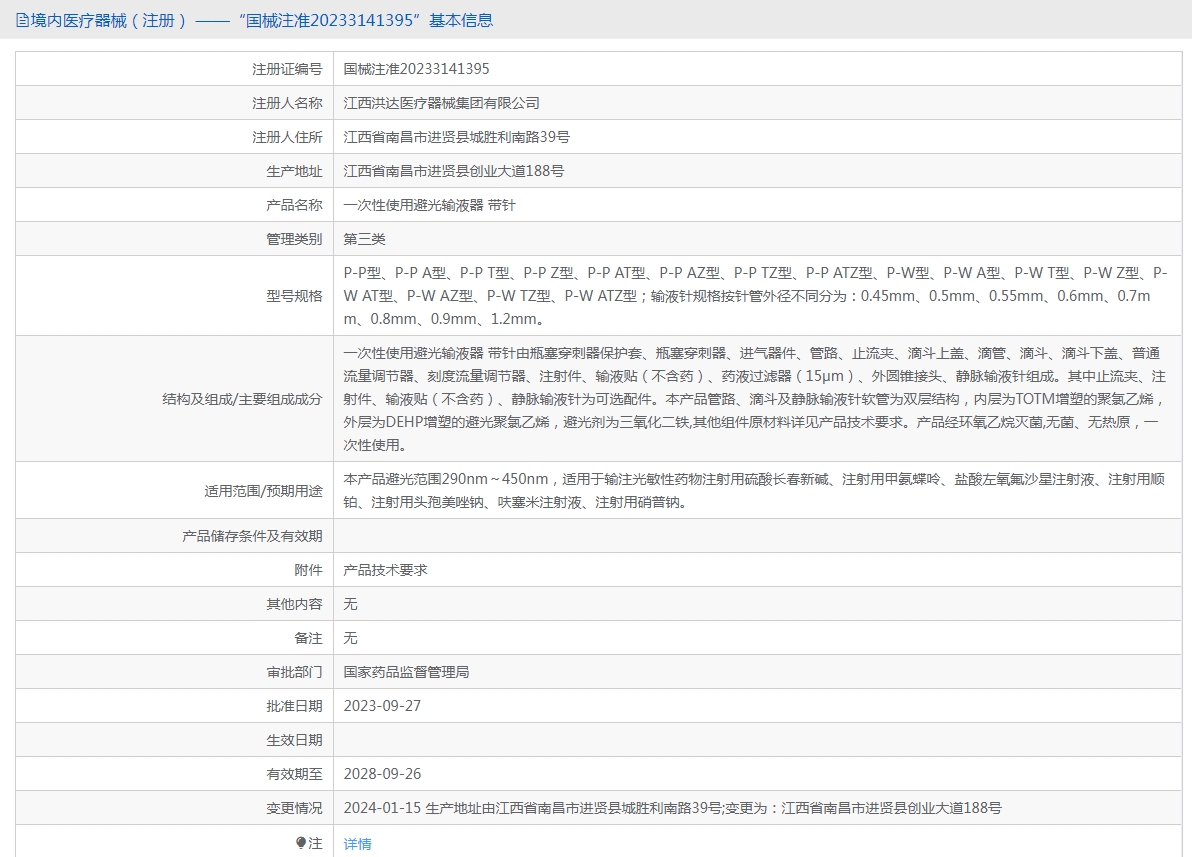Click the intended use text 本产品避光范围290nm～450nm
The image size is (1192, 857).
coord(754,490)
